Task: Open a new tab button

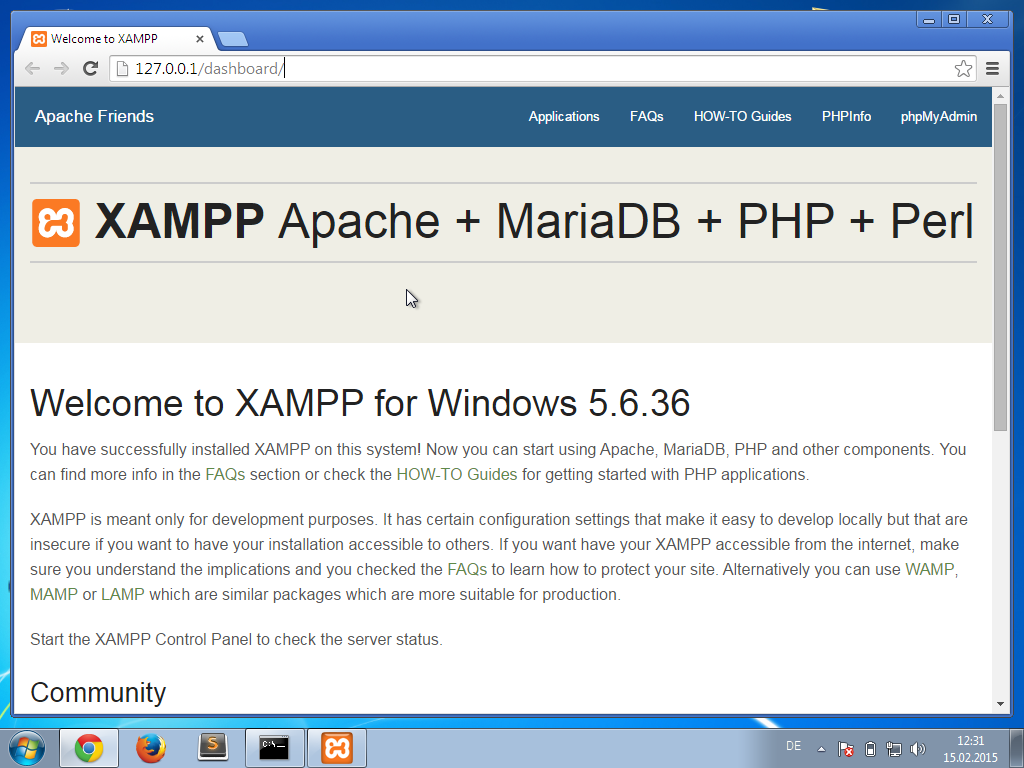Action: 232,39
